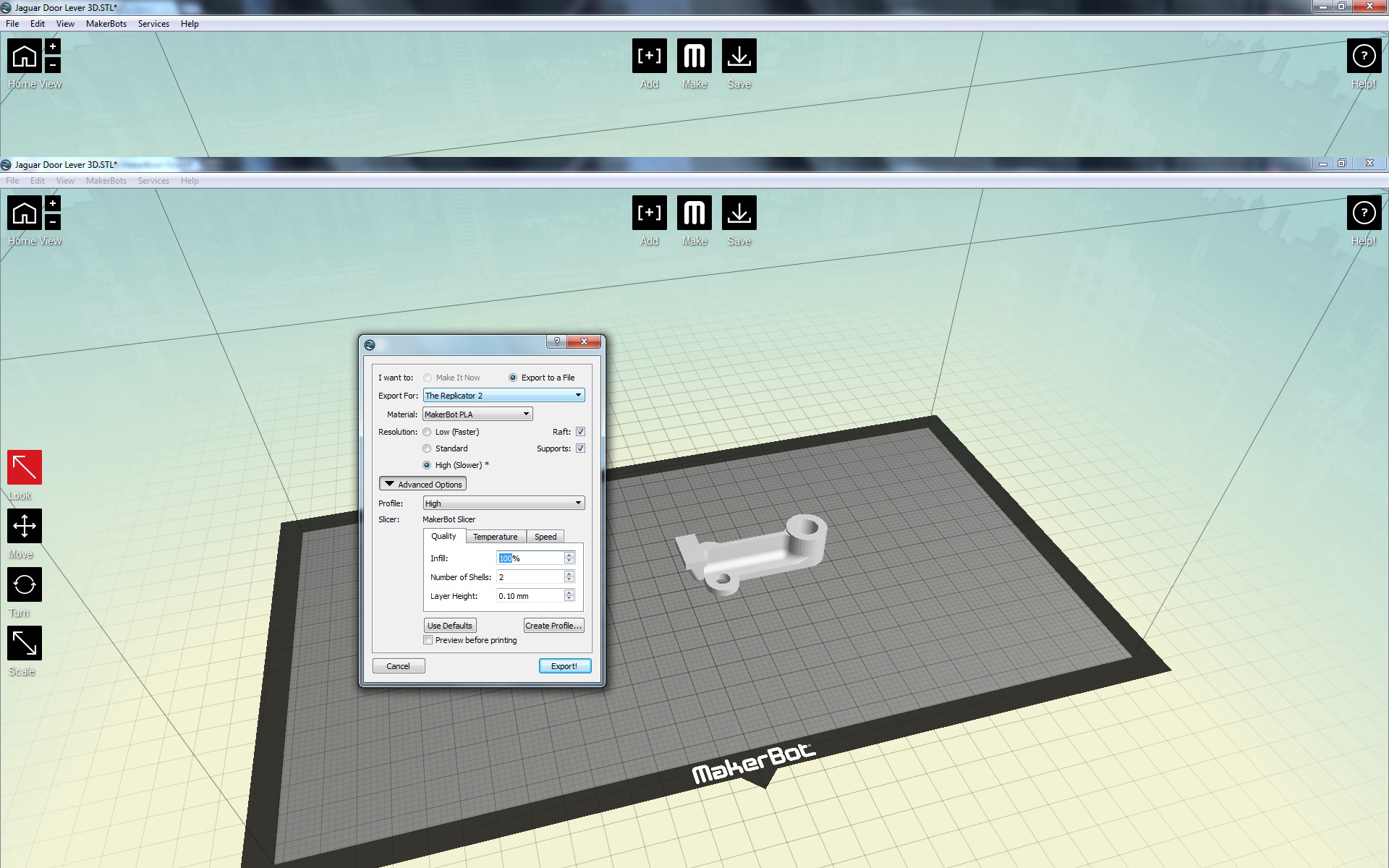Select High (Slower) resolution radio button
The image size is (1389, 868).
(x=427, y=464)
